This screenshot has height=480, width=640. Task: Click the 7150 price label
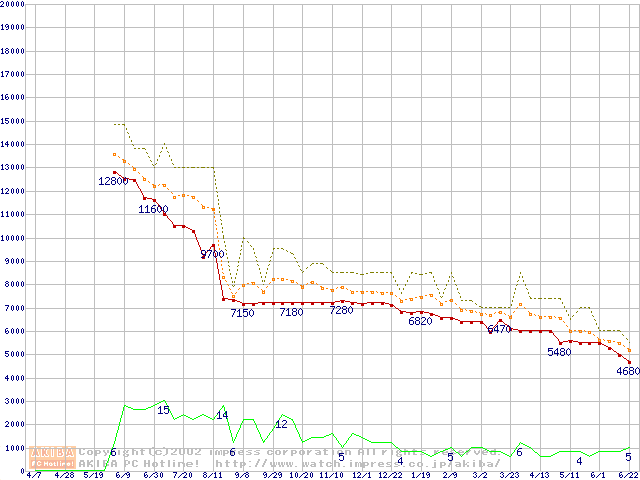(242, 313)
